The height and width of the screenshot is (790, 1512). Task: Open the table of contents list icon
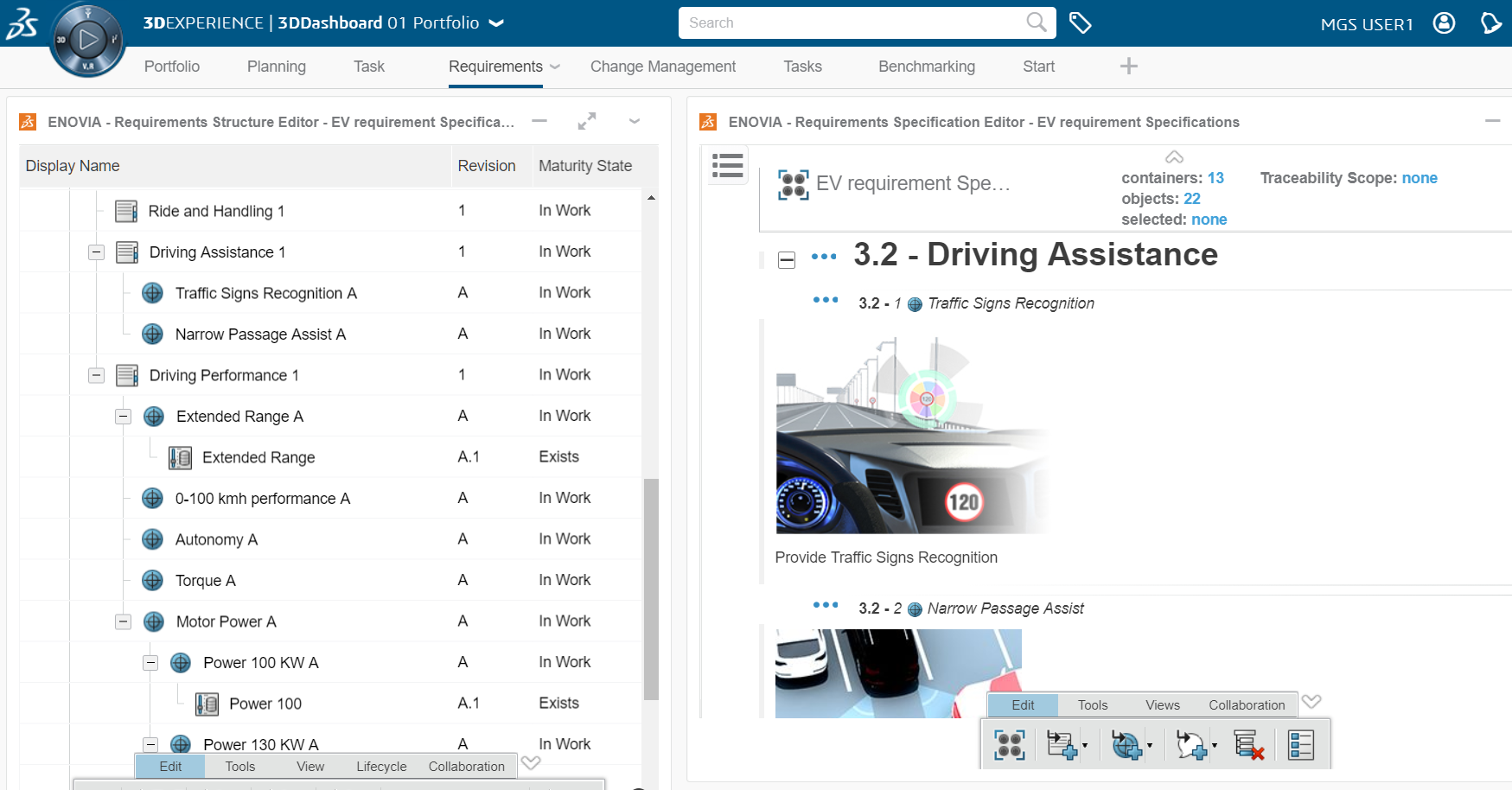(727, 165)
